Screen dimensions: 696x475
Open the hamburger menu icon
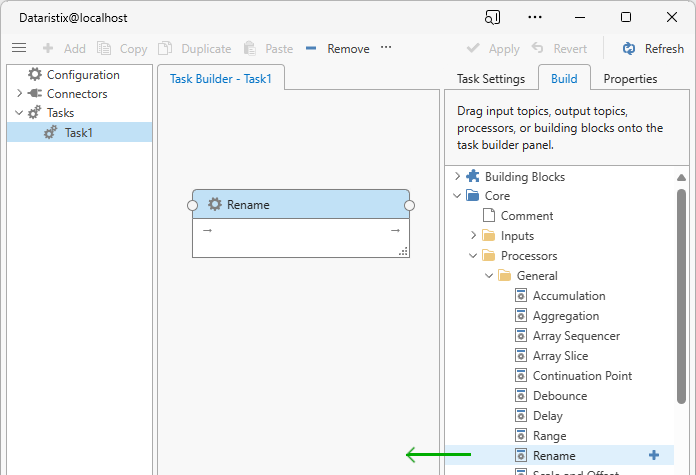tap(19, 48)
